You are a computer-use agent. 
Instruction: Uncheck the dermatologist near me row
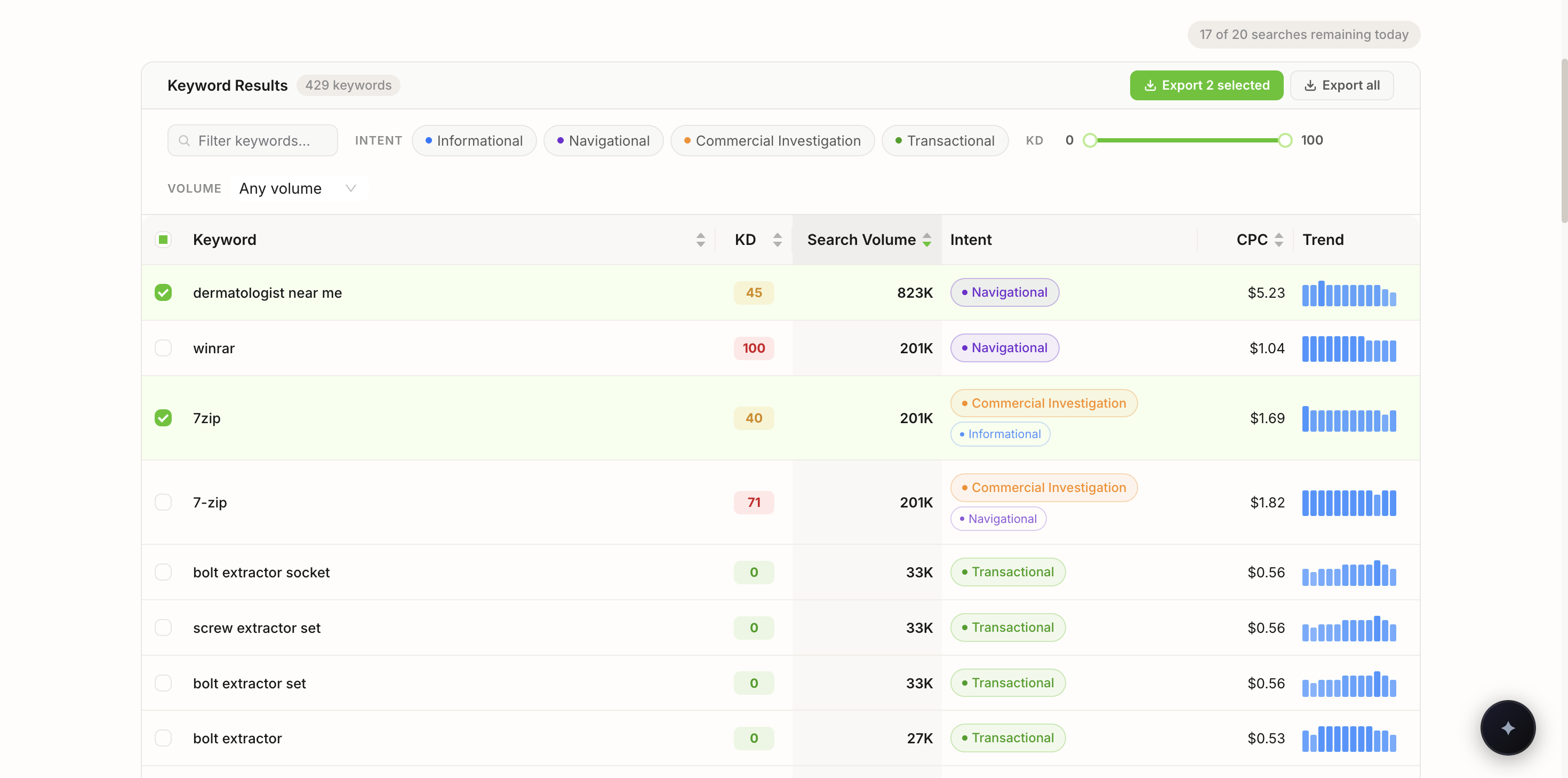pos(163,292)
